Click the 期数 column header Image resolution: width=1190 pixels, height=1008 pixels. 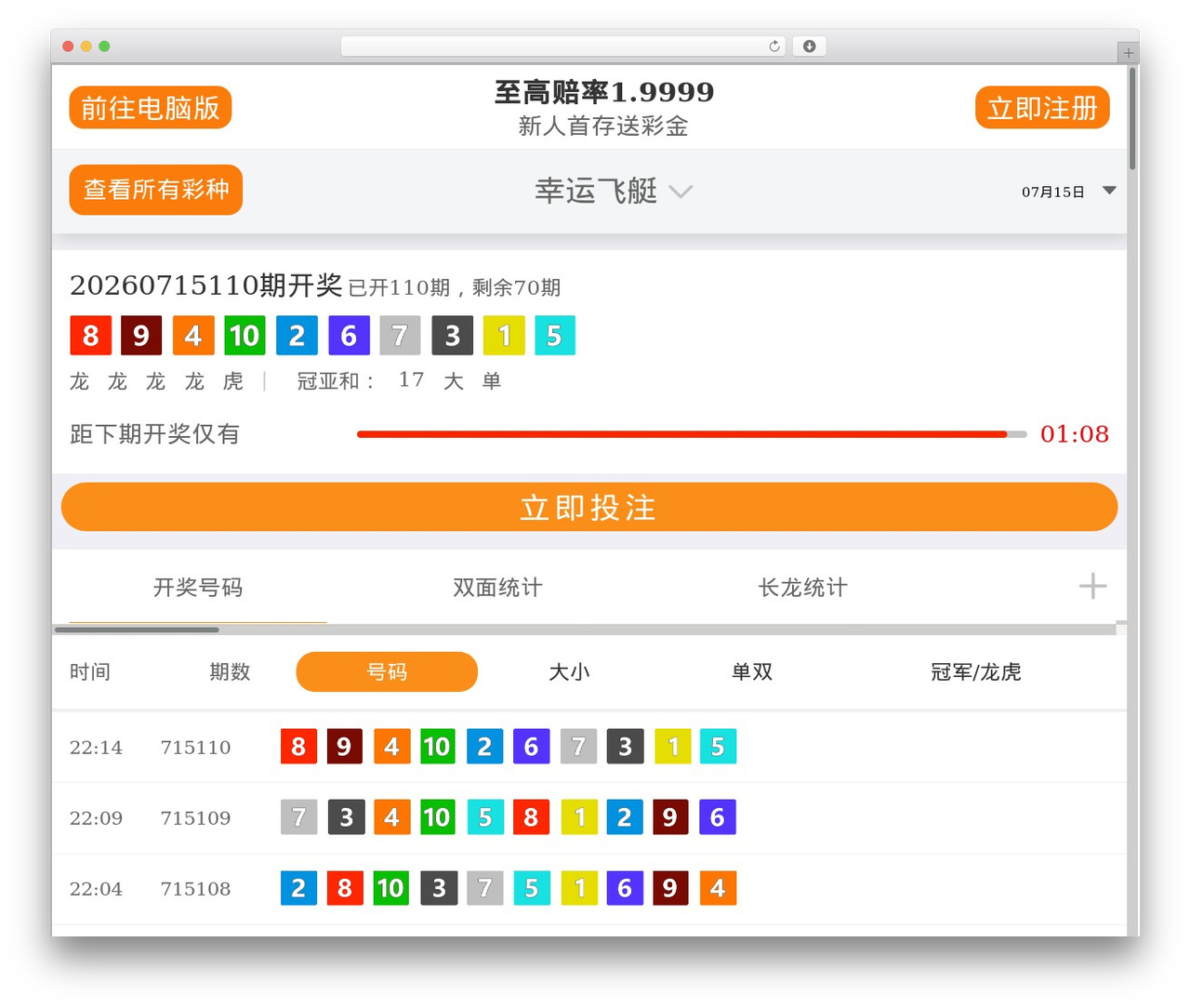coord(230,671)
